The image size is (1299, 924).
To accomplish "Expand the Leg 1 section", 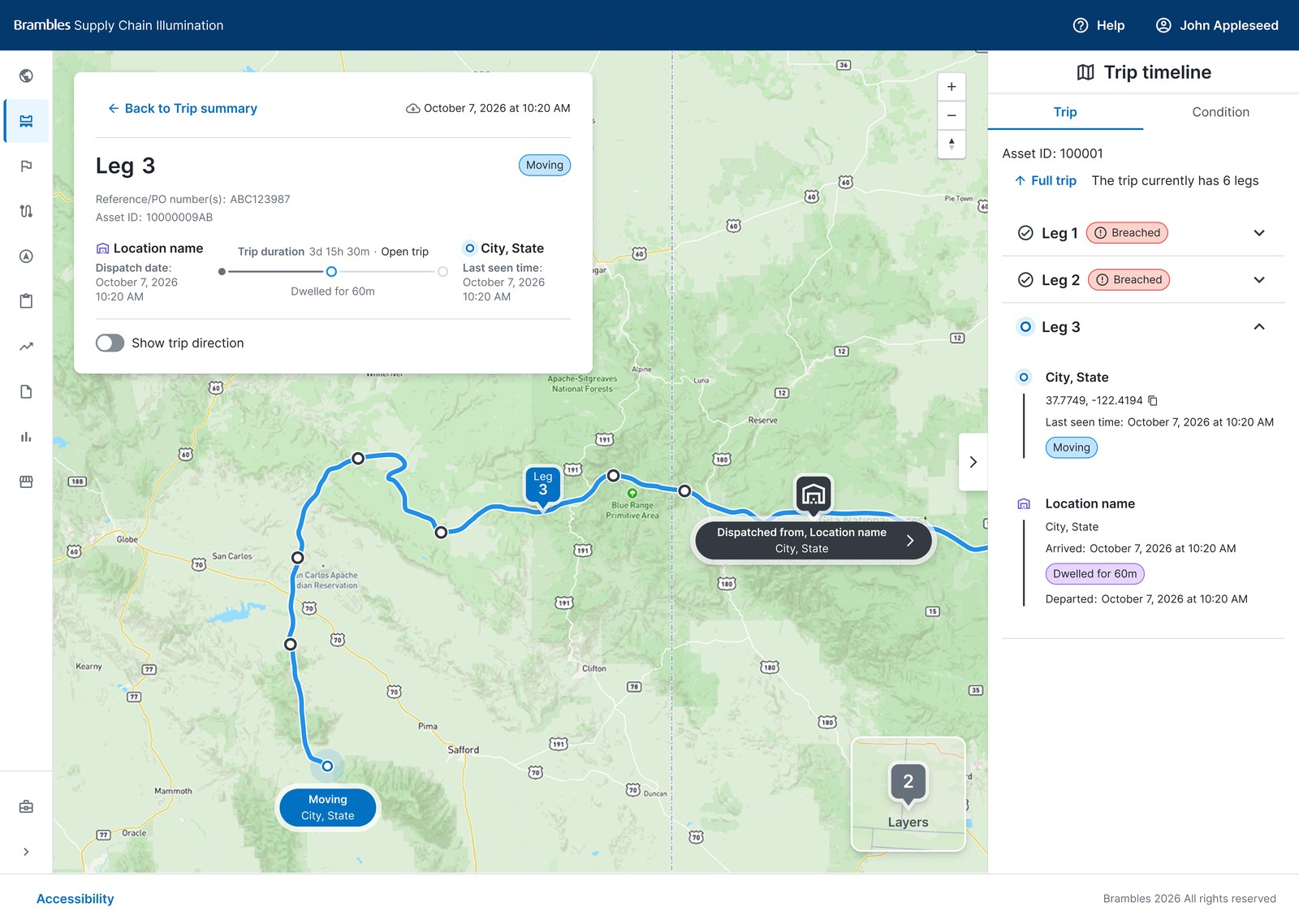I will pyautogui.click(x=1259, y=233).
